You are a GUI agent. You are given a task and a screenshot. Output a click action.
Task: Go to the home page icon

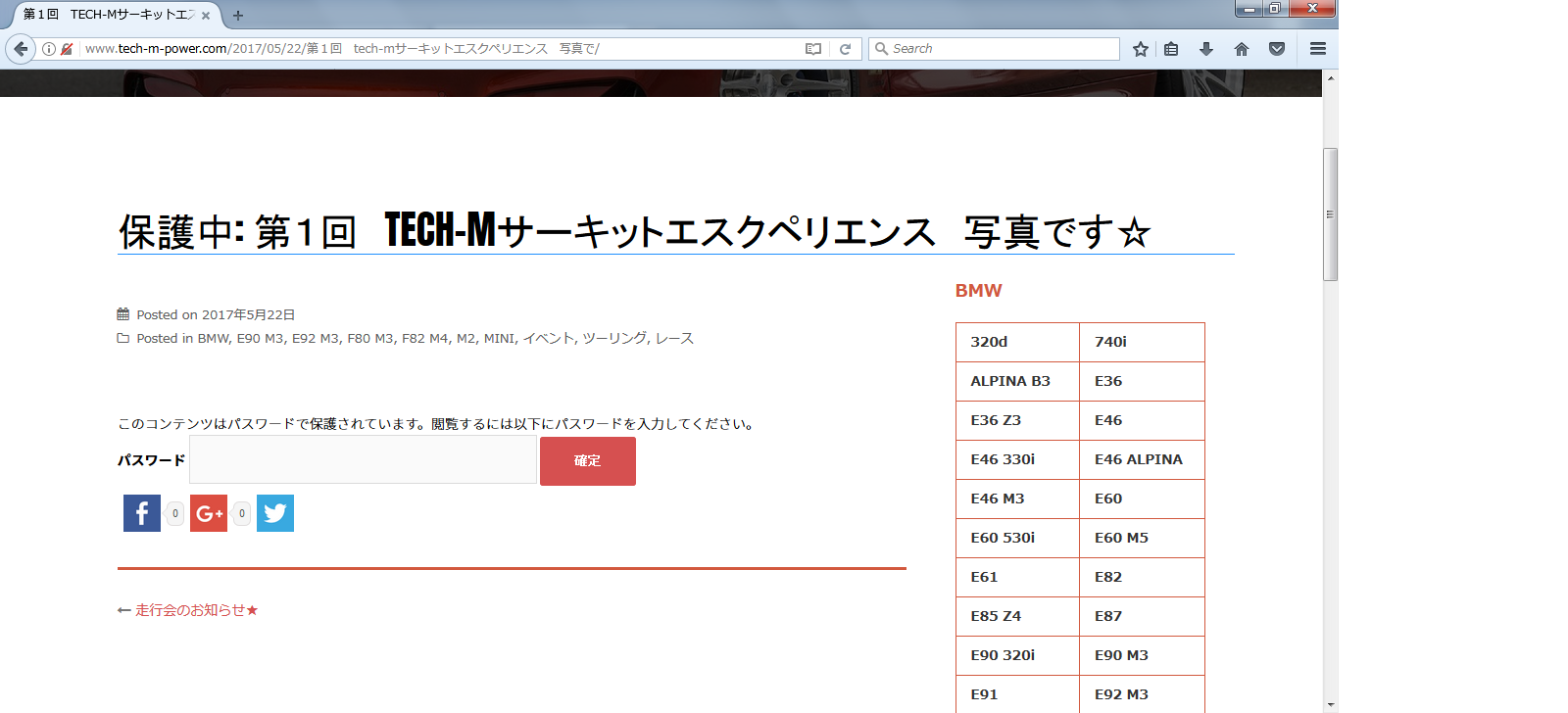click(1242, 49)
